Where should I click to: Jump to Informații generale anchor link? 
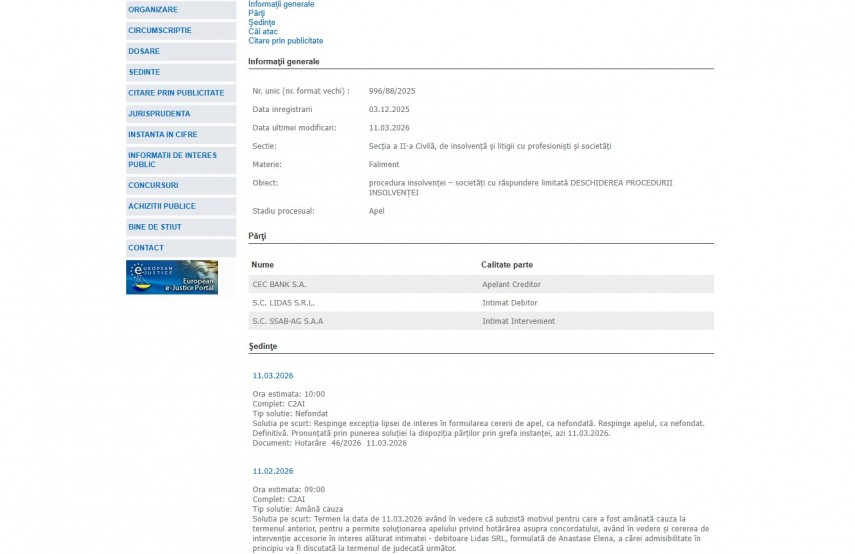point(281,5)
